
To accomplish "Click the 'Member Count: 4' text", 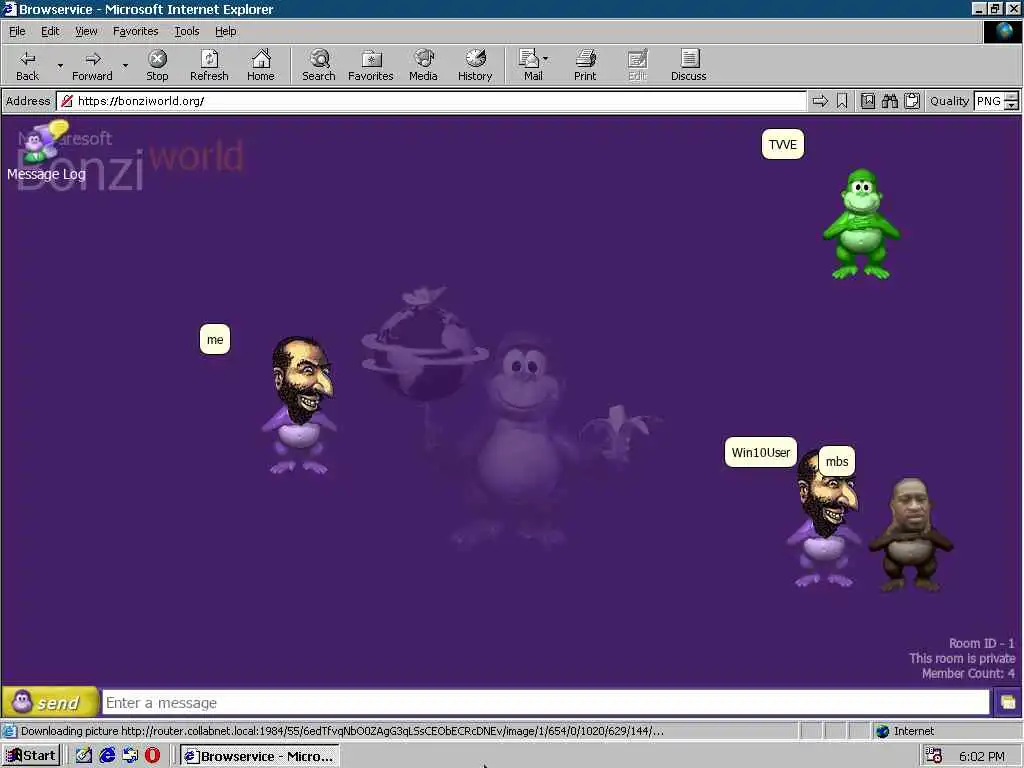I will click(968, 673).
